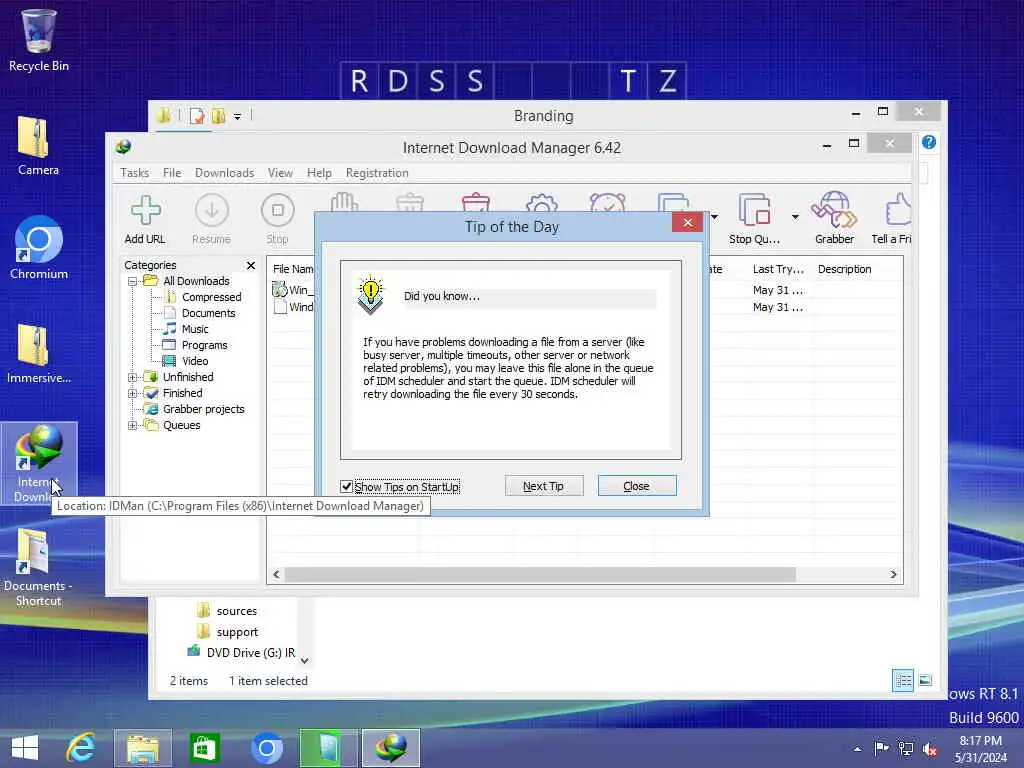This screenshot has height=768, width=1024.
Task: Select the Video category
Action: pos(195,361)
